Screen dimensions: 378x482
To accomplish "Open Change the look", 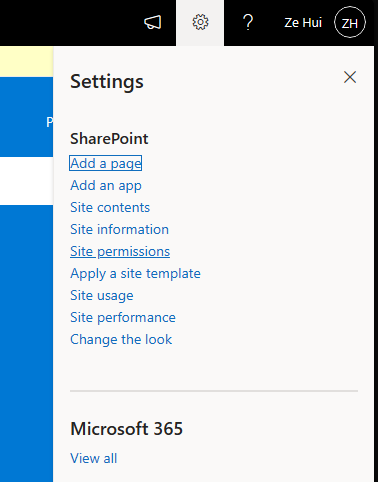I will [121, 339].
